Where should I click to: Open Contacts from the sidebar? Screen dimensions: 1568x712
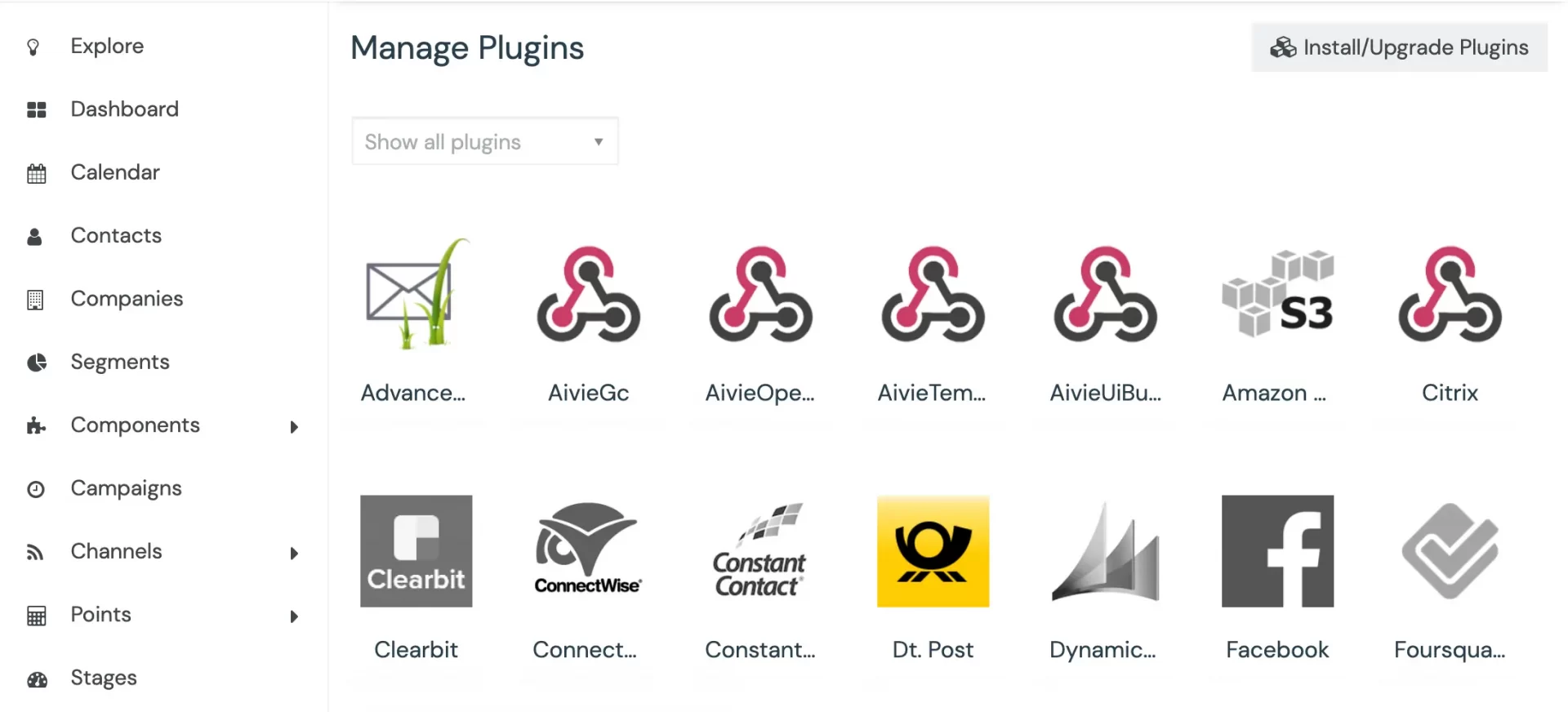point(116,236)
